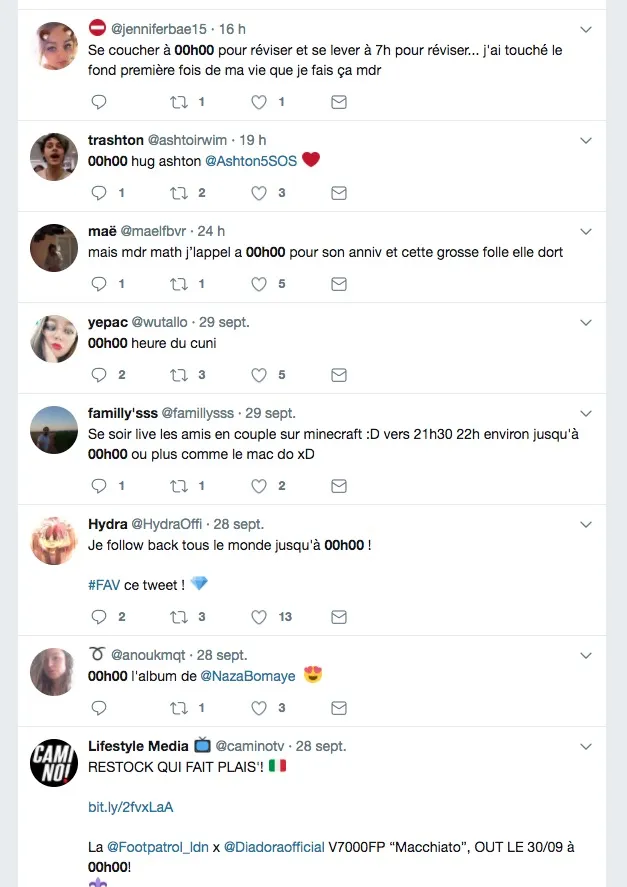Reply to jenniferbae15's tweet
This screenshot has width=627, height=887.
[98, 102]
